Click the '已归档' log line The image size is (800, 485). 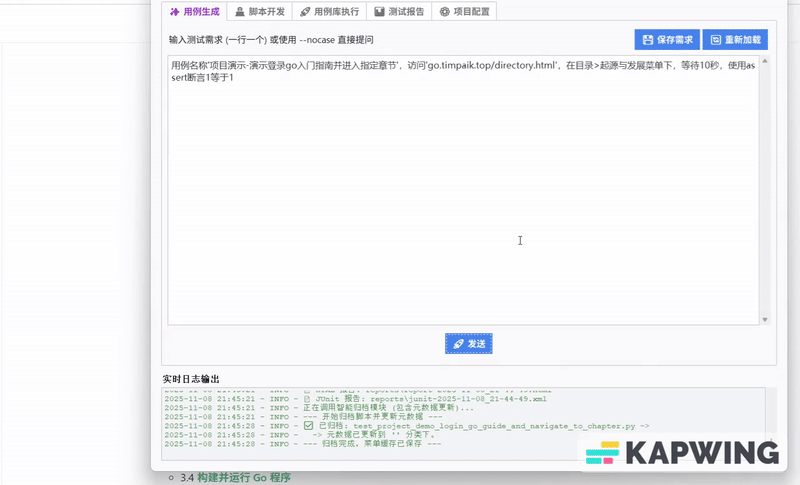407,426
